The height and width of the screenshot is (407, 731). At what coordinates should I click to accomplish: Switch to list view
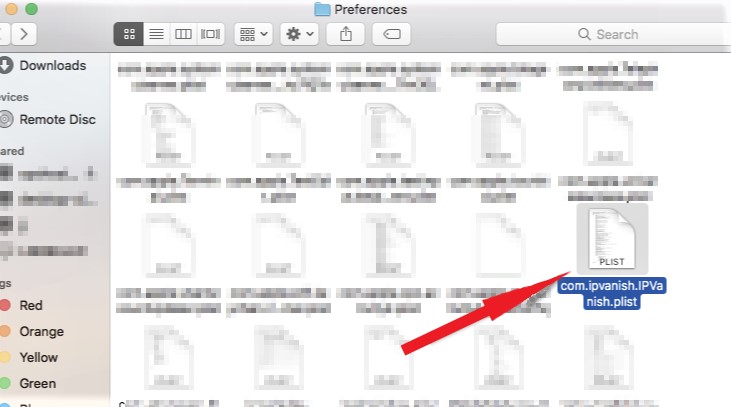point(157,34)
